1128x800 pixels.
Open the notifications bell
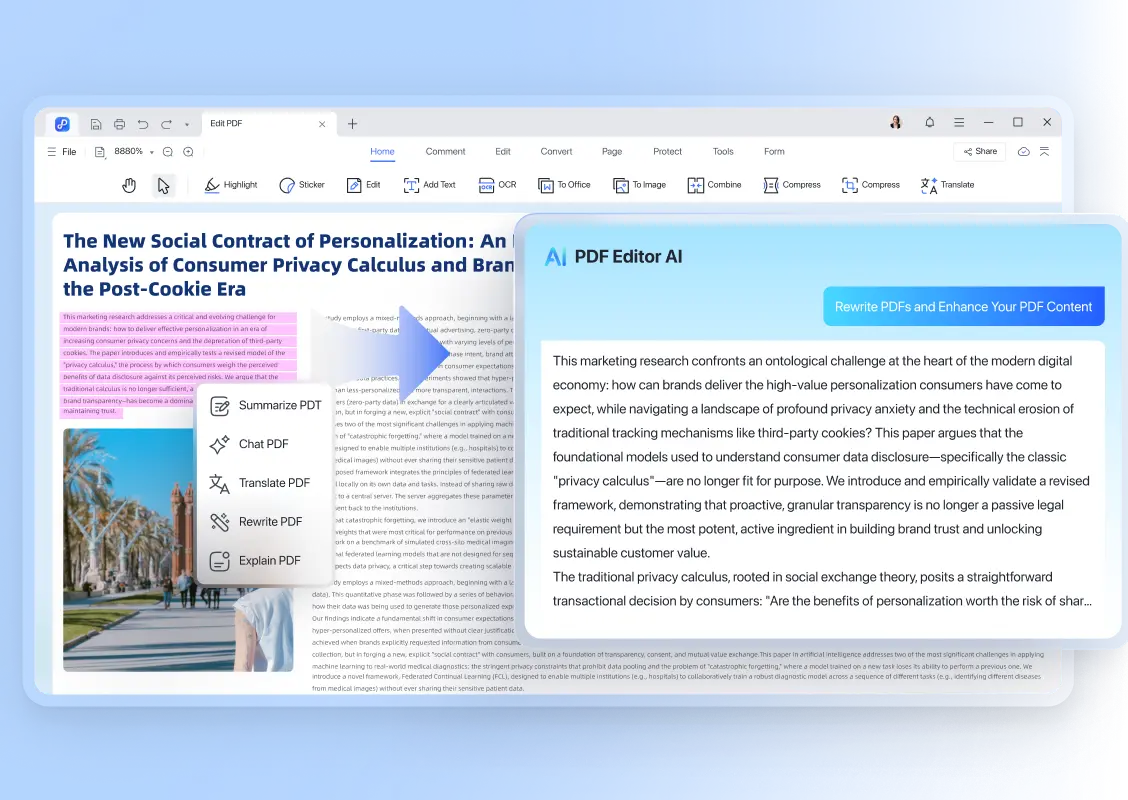pyautogui.click(x=929, y=122)
